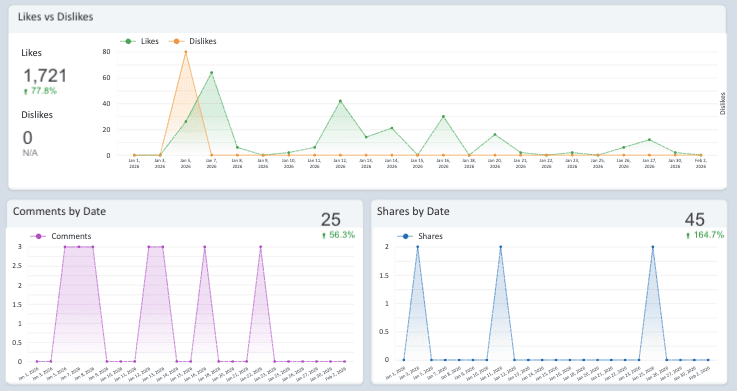
Task: Click the 2.5 label on Comments y-axis
Action: [x=17, y=266]
